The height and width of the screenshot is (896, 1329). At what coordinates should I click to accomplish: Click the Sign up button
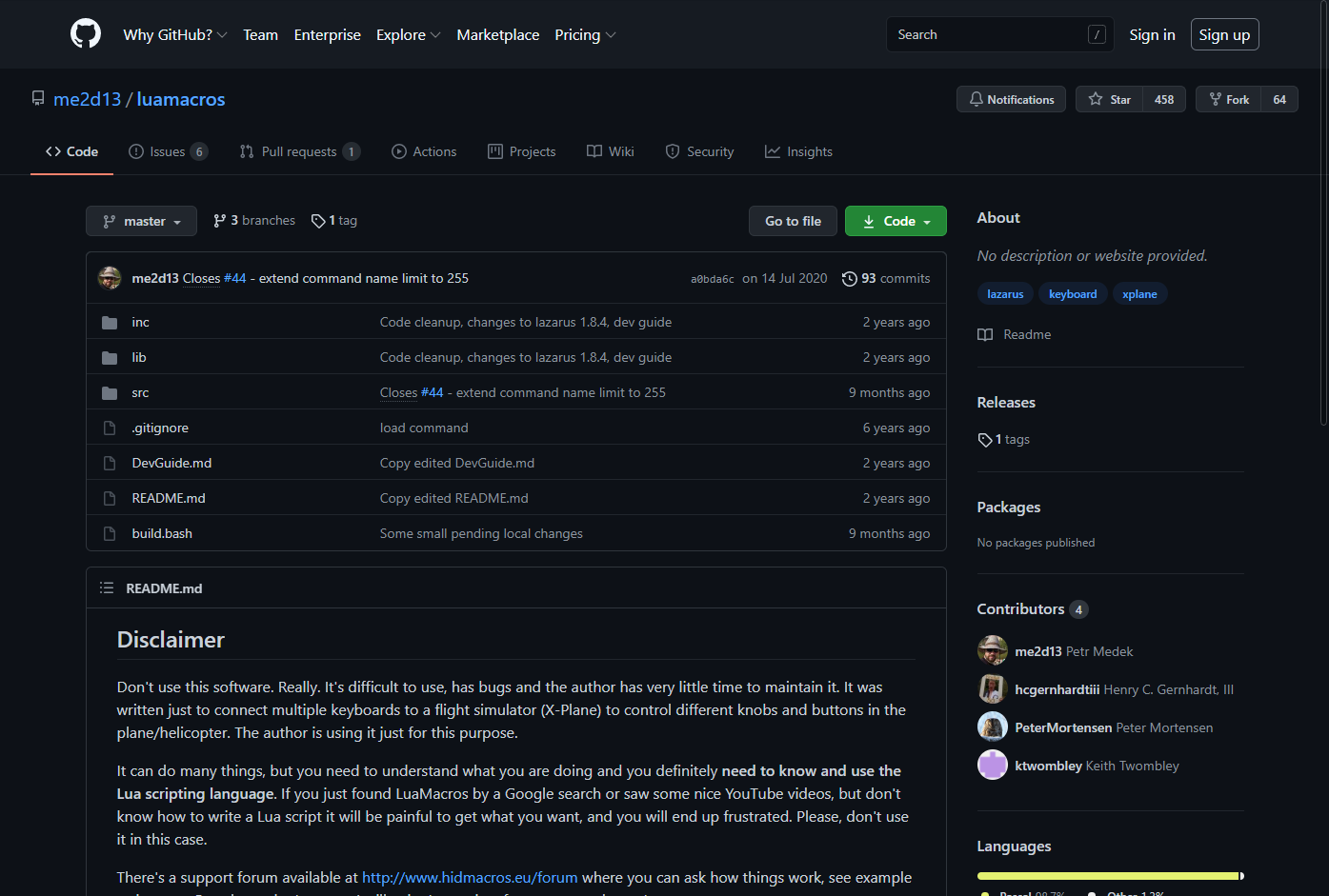click(1225, 34)
